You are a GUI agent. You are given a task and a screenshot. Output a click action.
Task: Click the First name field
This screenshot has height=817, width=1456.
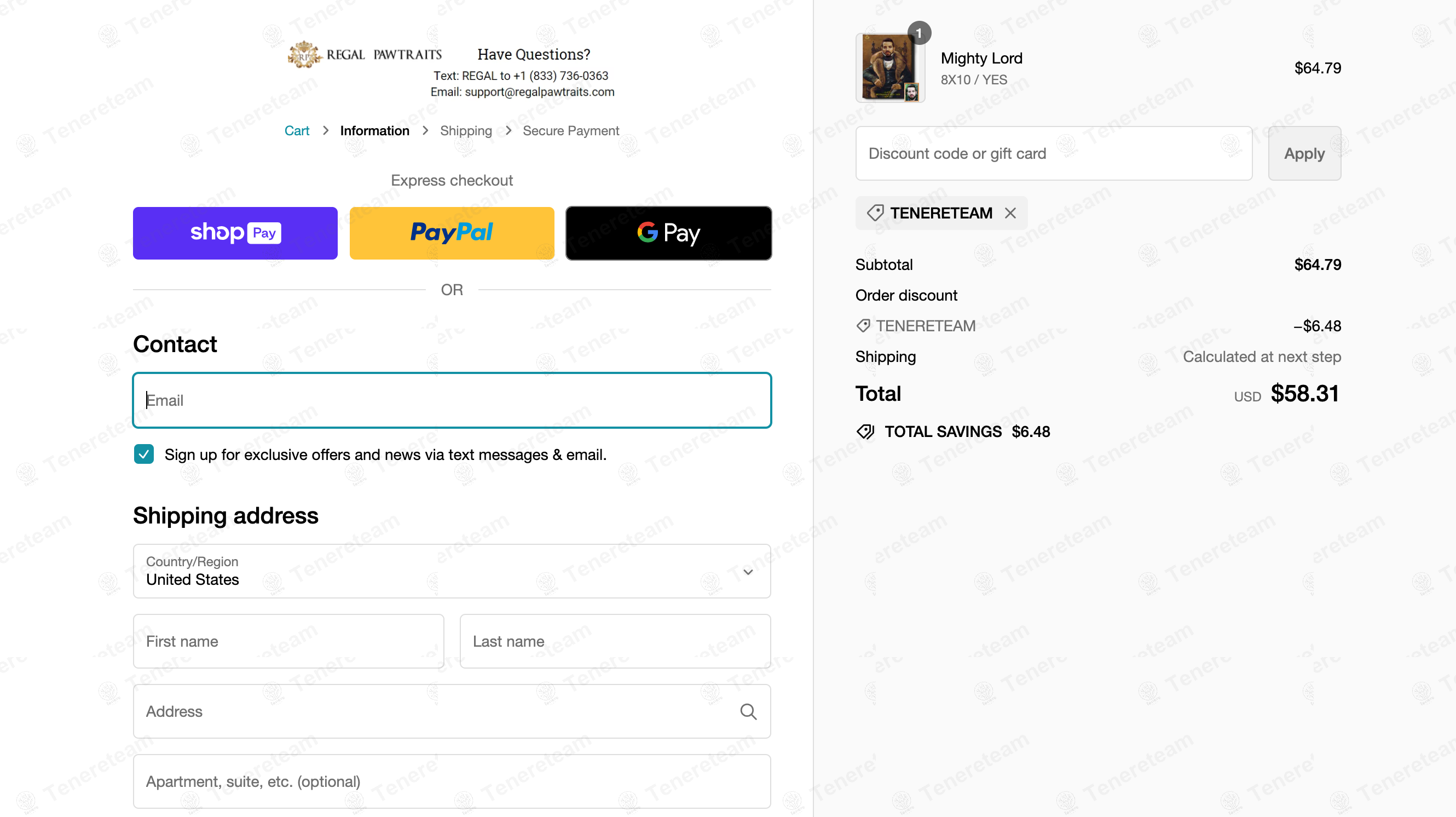point(288,641)
